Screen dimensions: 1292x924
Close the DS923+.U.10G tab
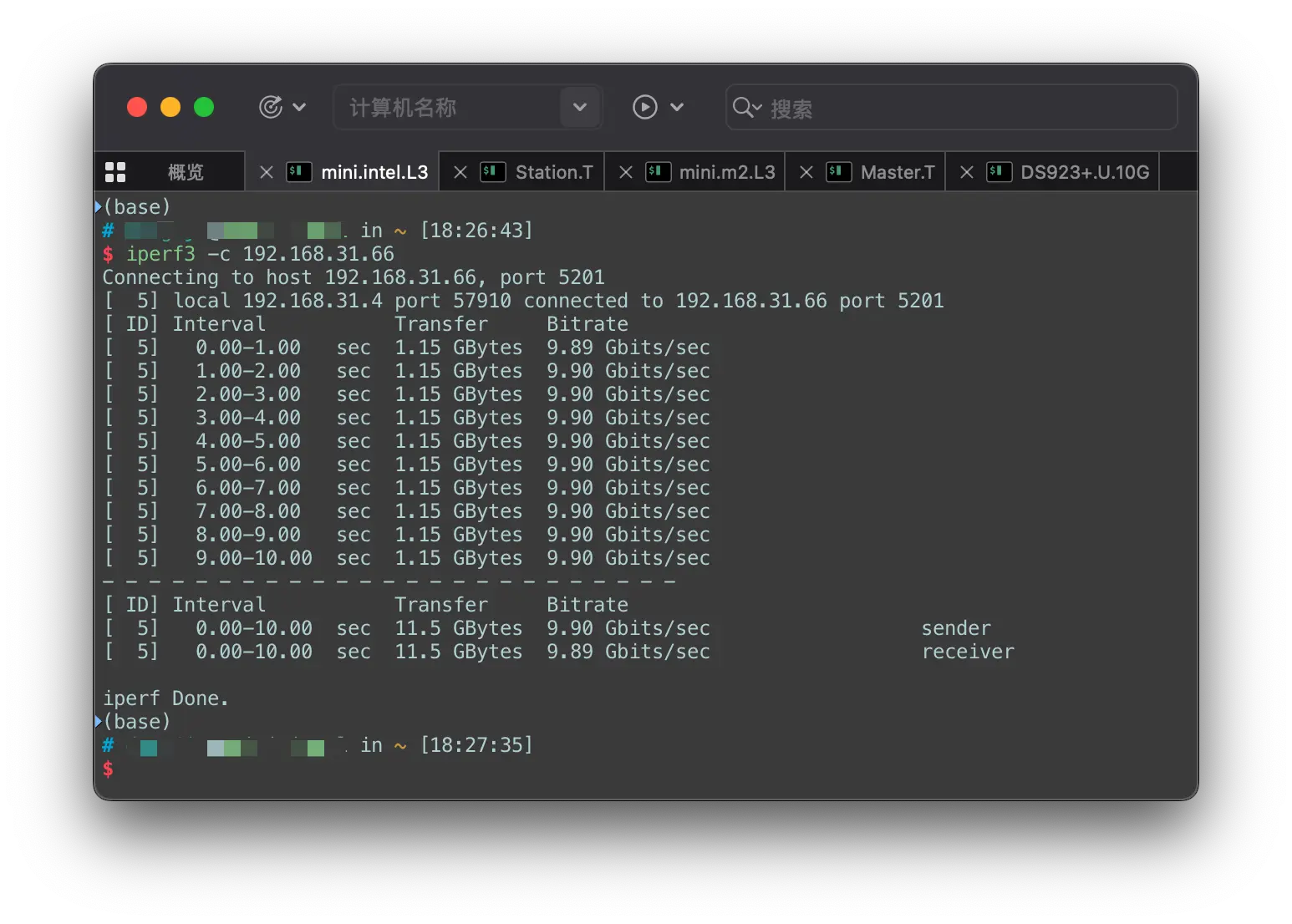click(x=966, y=172)
